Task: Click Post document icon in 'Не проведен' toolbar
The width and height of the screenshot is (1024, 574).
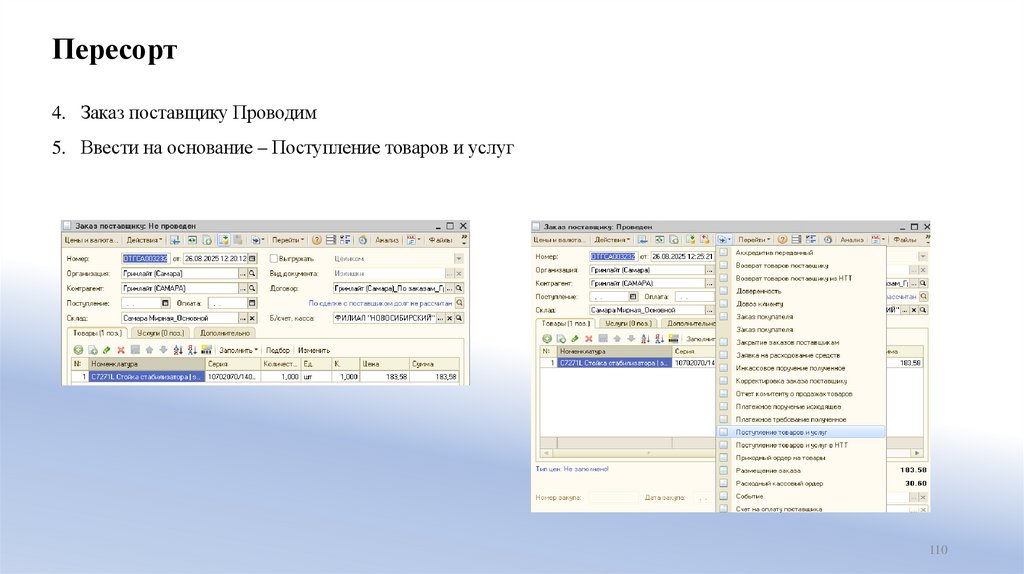Action: pyautogui.click(x=223, y=240)
